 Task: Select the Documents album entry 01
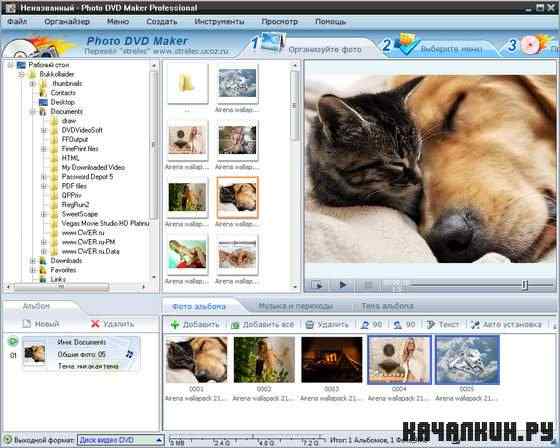click(x=81, y=353)
